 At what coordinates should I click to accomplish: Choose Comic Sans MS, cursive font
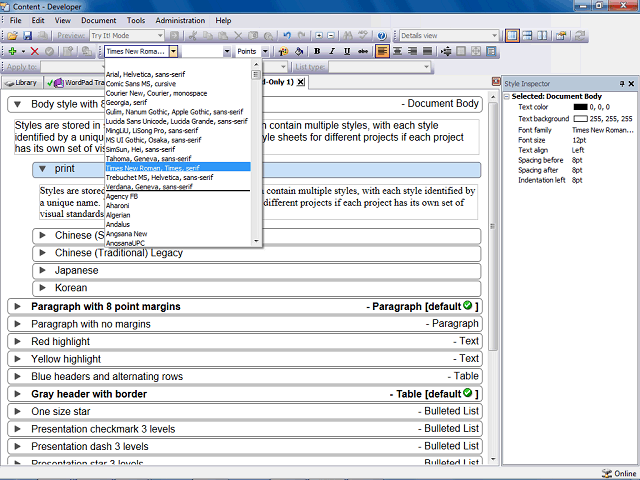(x=178, y=84)
